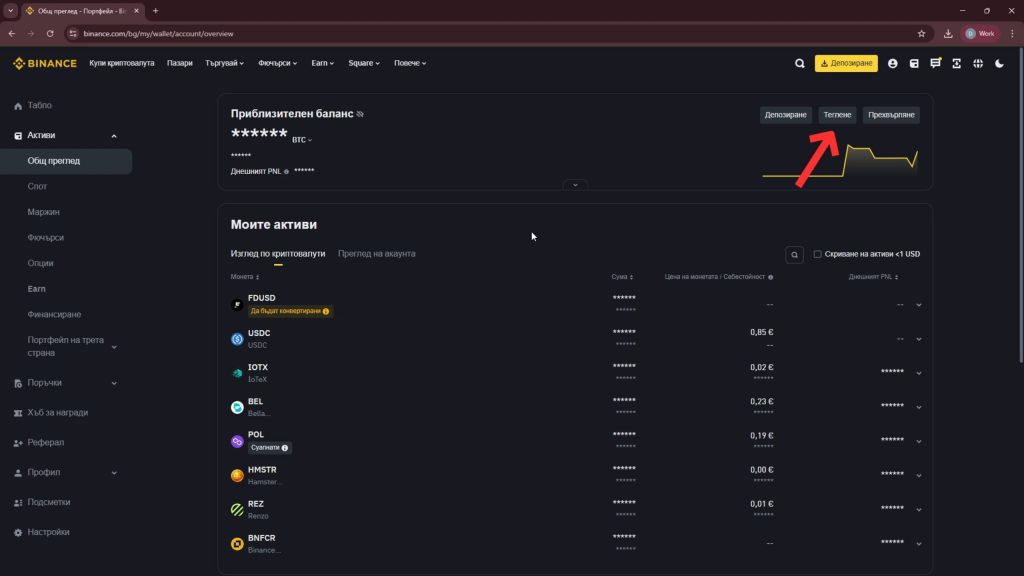1024x576 pixels.
Task: Switch to Преглед на акаунта tab
Action: click(x=376, y=254)
